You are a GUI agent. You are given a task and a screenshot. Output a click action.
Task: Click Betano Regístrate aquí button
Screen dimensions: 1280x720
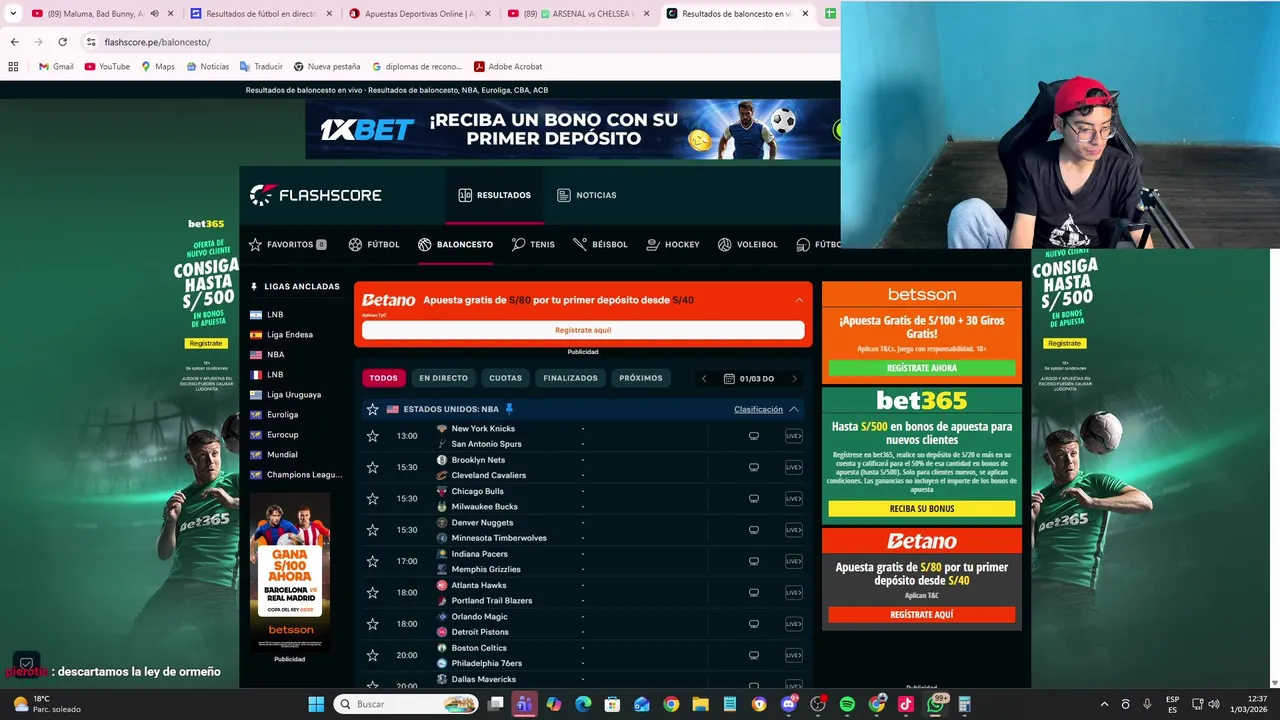[x=583, y=330]
